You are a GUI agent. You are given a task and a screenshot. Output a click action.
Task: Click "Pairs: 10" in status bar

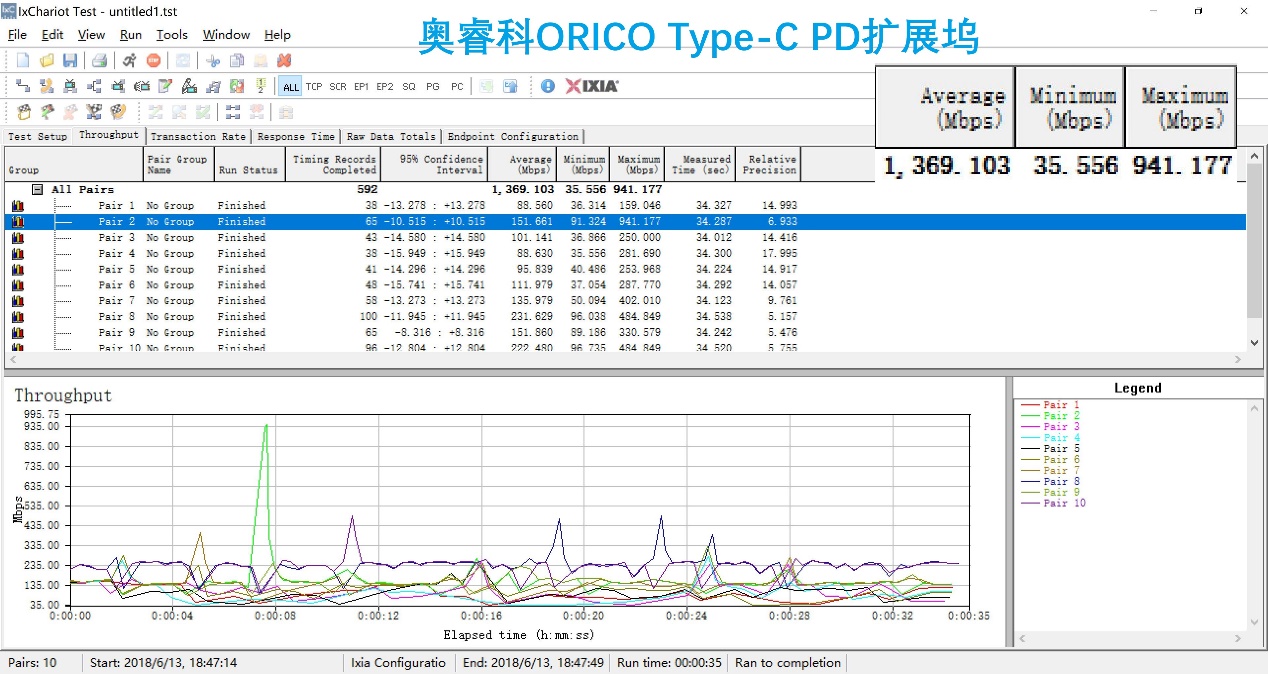(33, 663)
